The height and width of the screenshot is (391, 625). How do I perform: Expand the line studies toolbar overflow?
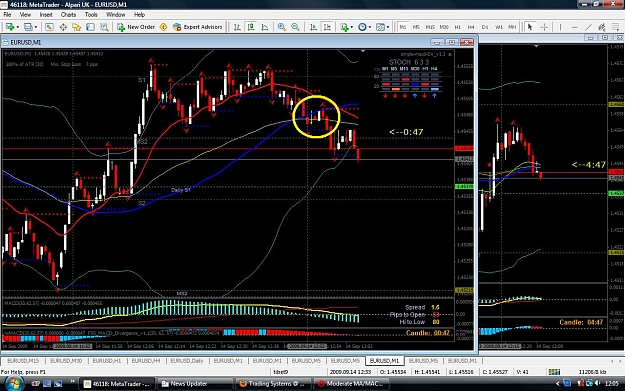tap(616, 27)
